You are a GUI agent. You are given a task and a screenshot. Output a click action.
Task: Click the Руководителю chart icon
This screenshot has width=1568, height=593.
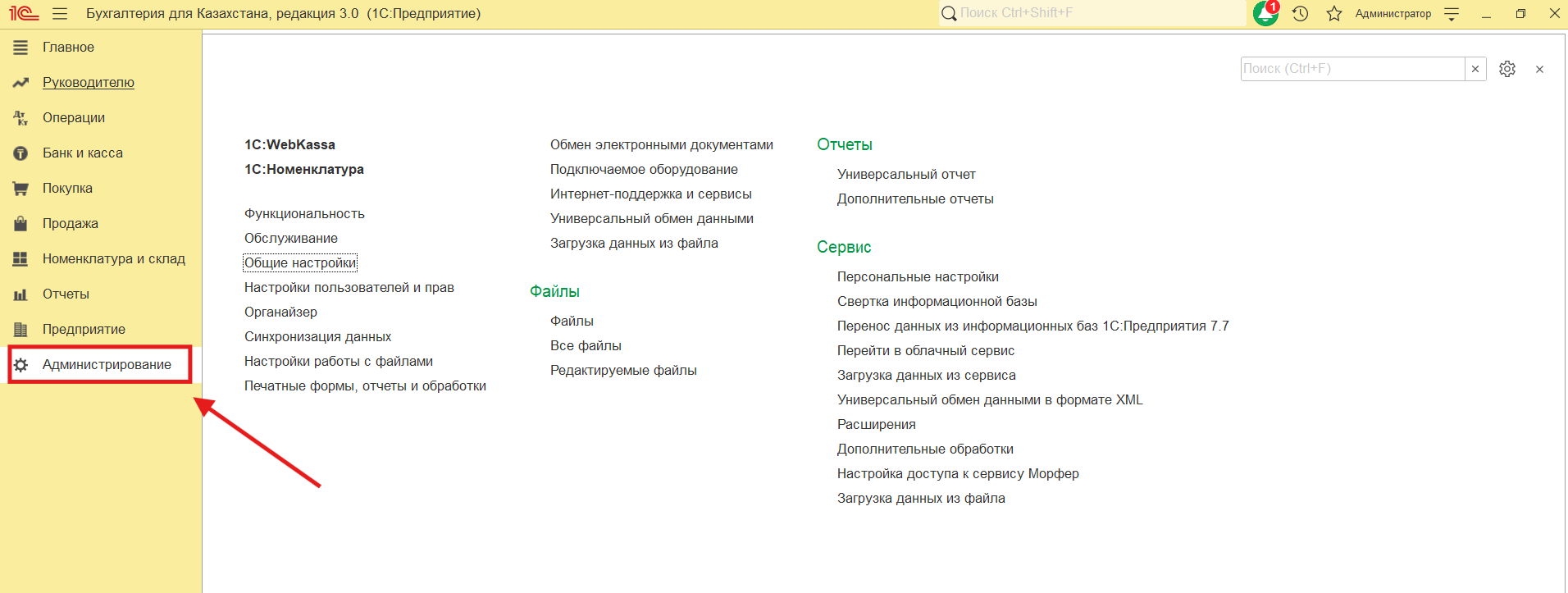pos(21,83)
